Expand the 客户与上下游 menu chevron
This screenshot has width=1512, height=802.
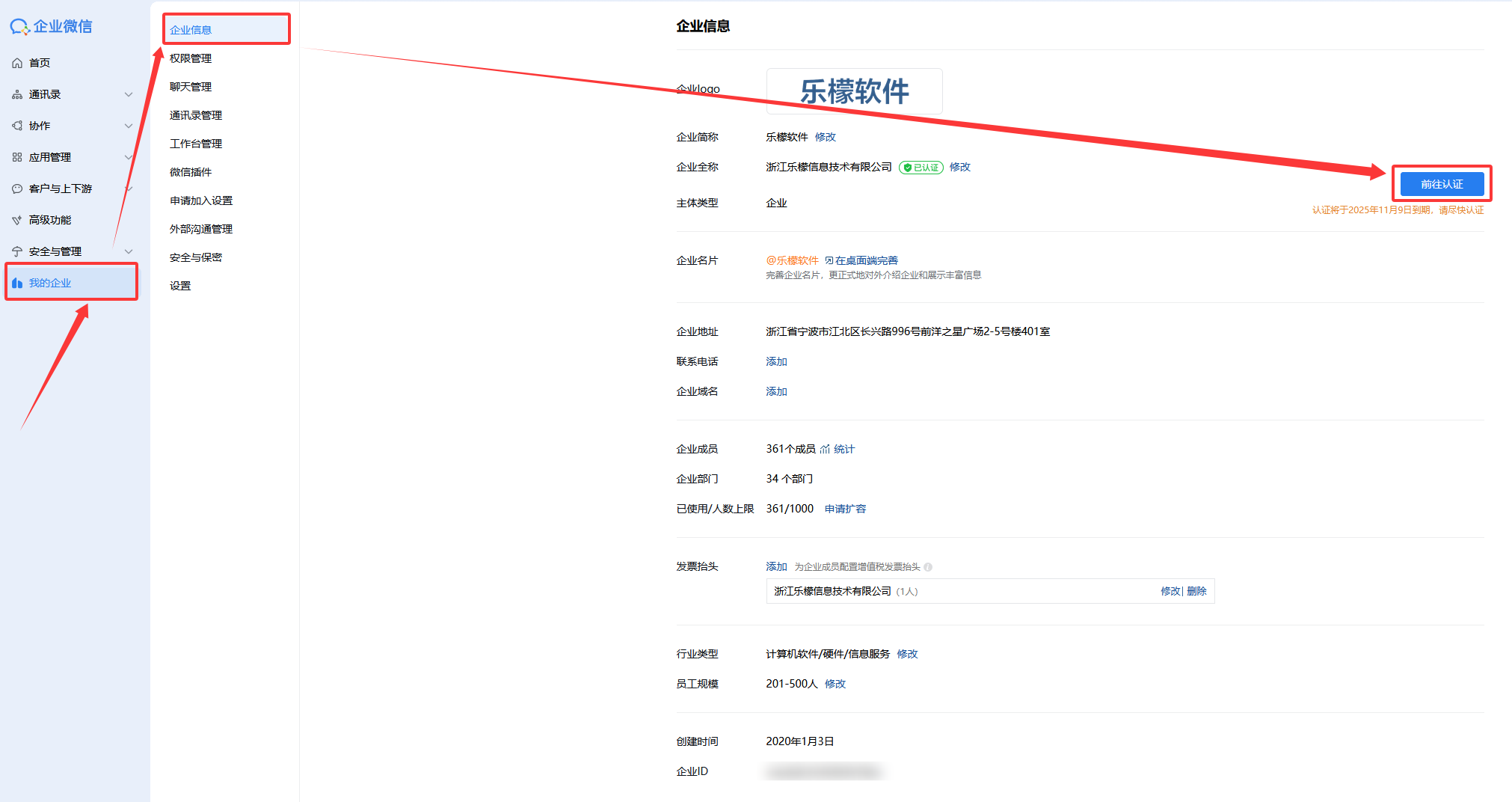(129, 189)
